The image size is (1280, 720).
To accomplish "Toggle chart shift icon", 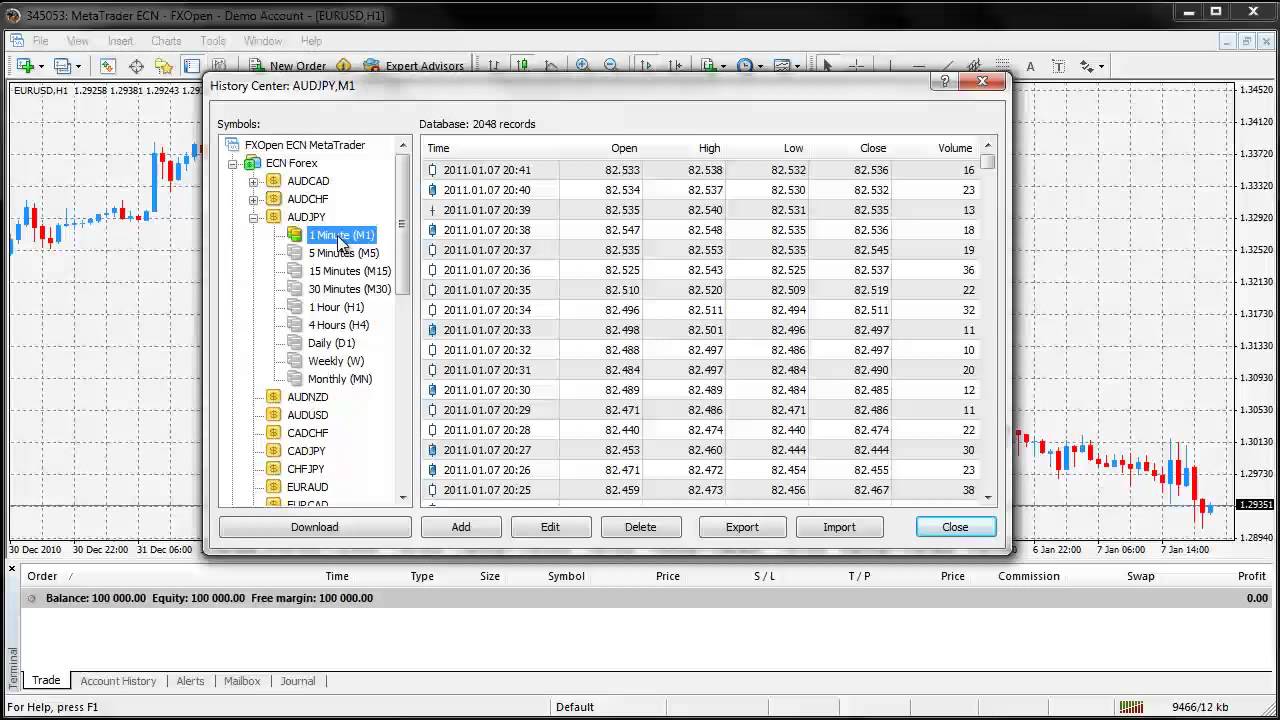I will [675, 66].
